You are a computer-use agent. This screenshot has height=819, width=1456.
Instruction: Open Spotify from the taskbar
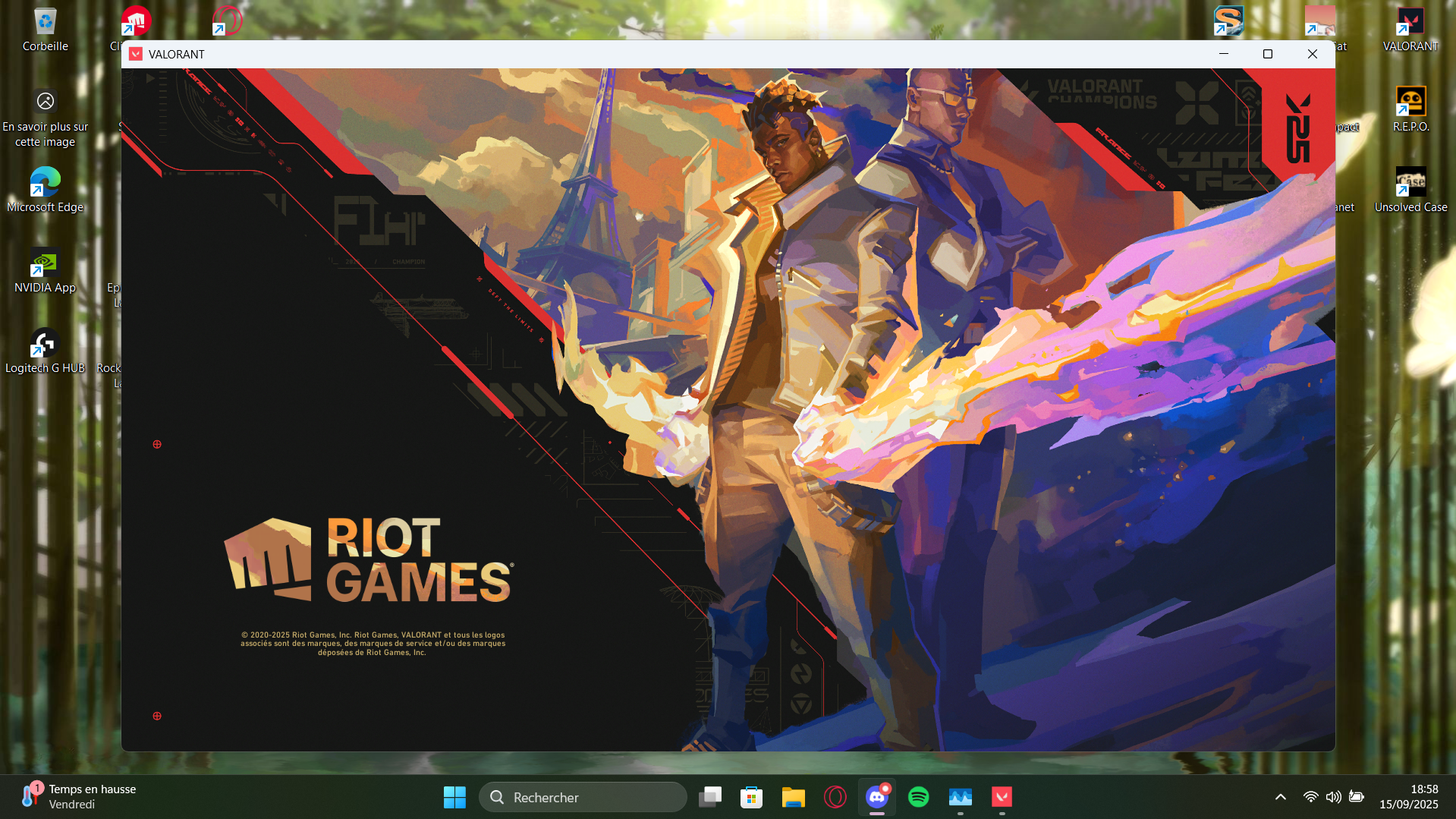[919, 797]
